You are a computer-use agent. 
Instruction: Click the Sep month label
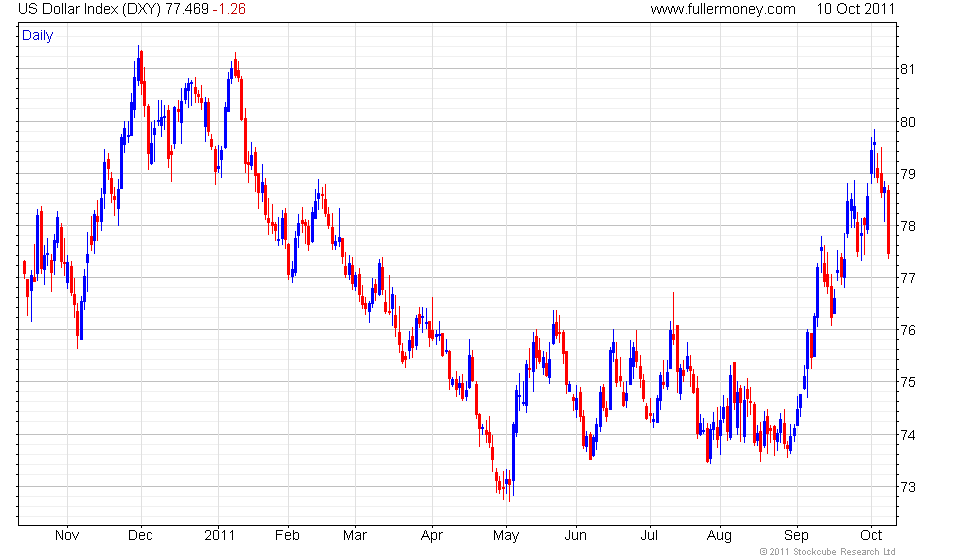[796, 536]
